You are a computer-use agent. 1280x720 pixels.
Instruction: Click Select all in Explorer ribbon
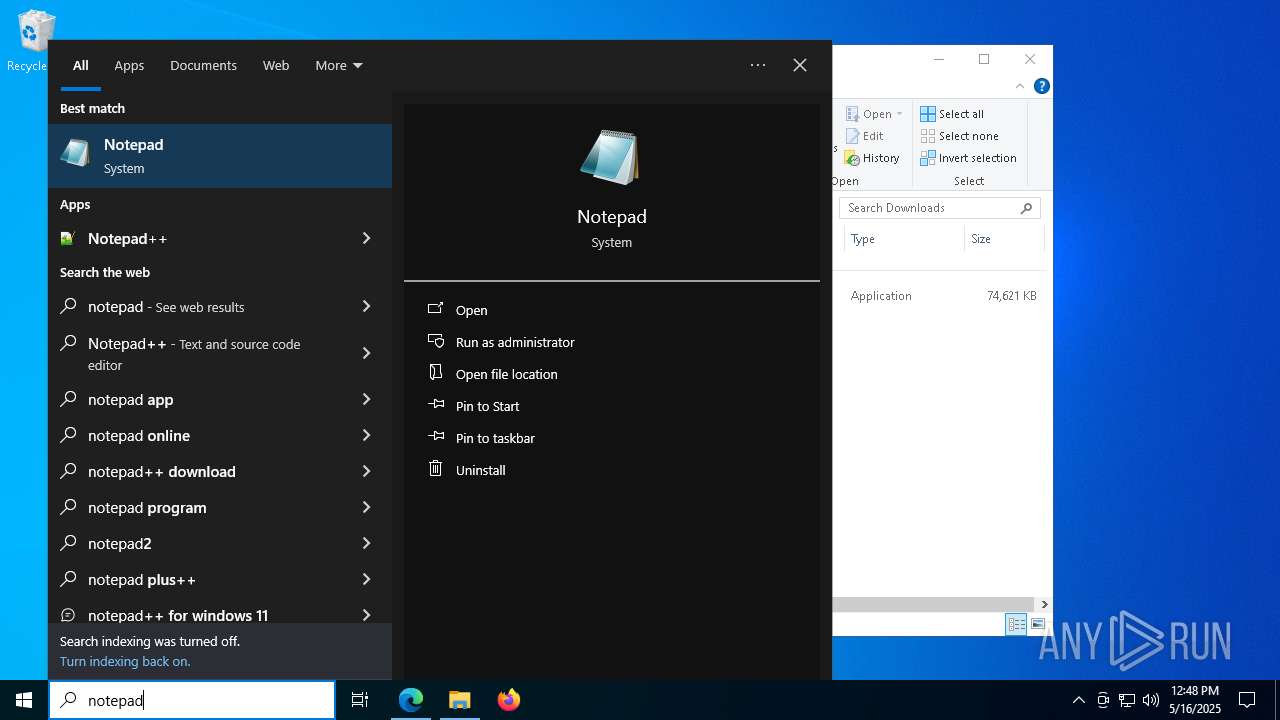(952, 114)
